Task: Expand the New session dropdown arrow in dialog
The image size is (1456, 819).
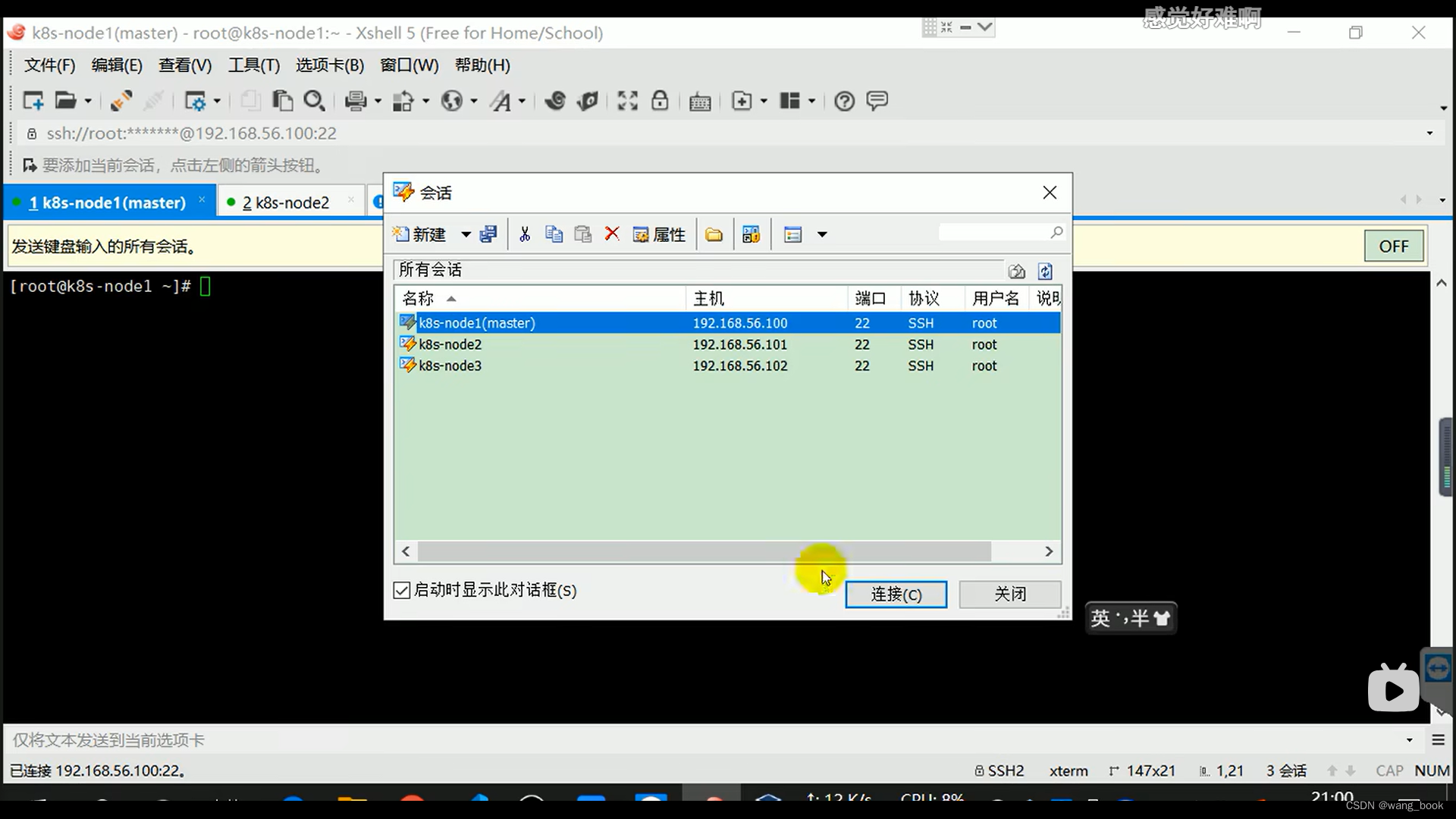Action: coord(466,235)
